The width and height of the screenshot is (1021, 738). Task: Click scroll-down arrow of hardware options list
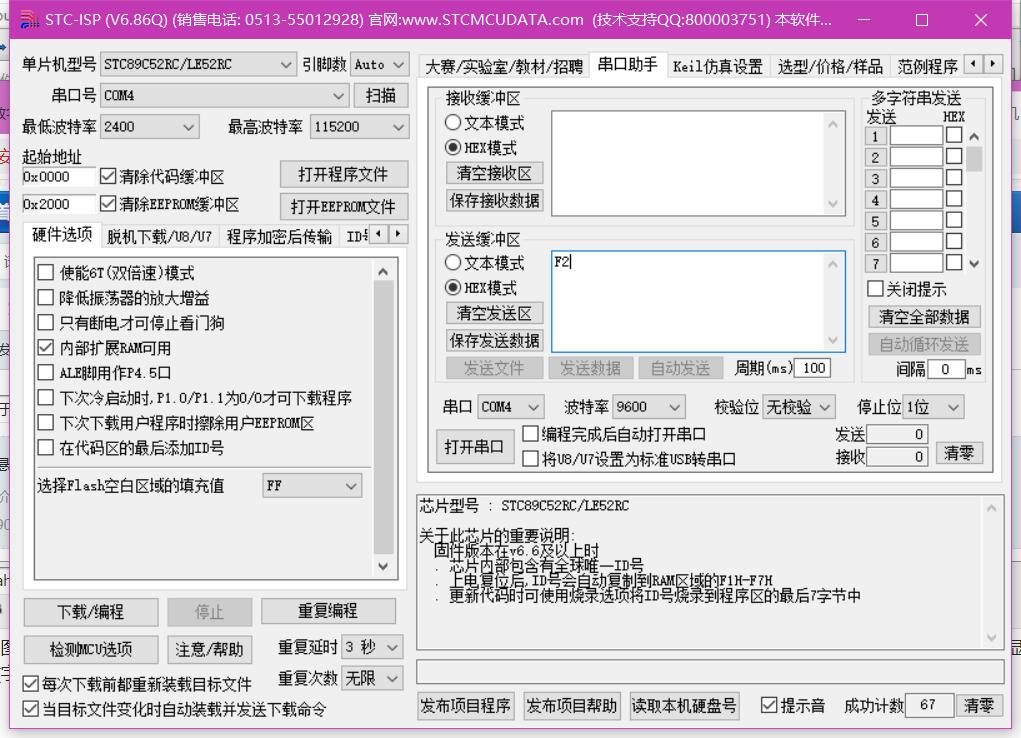coord(383,565)
